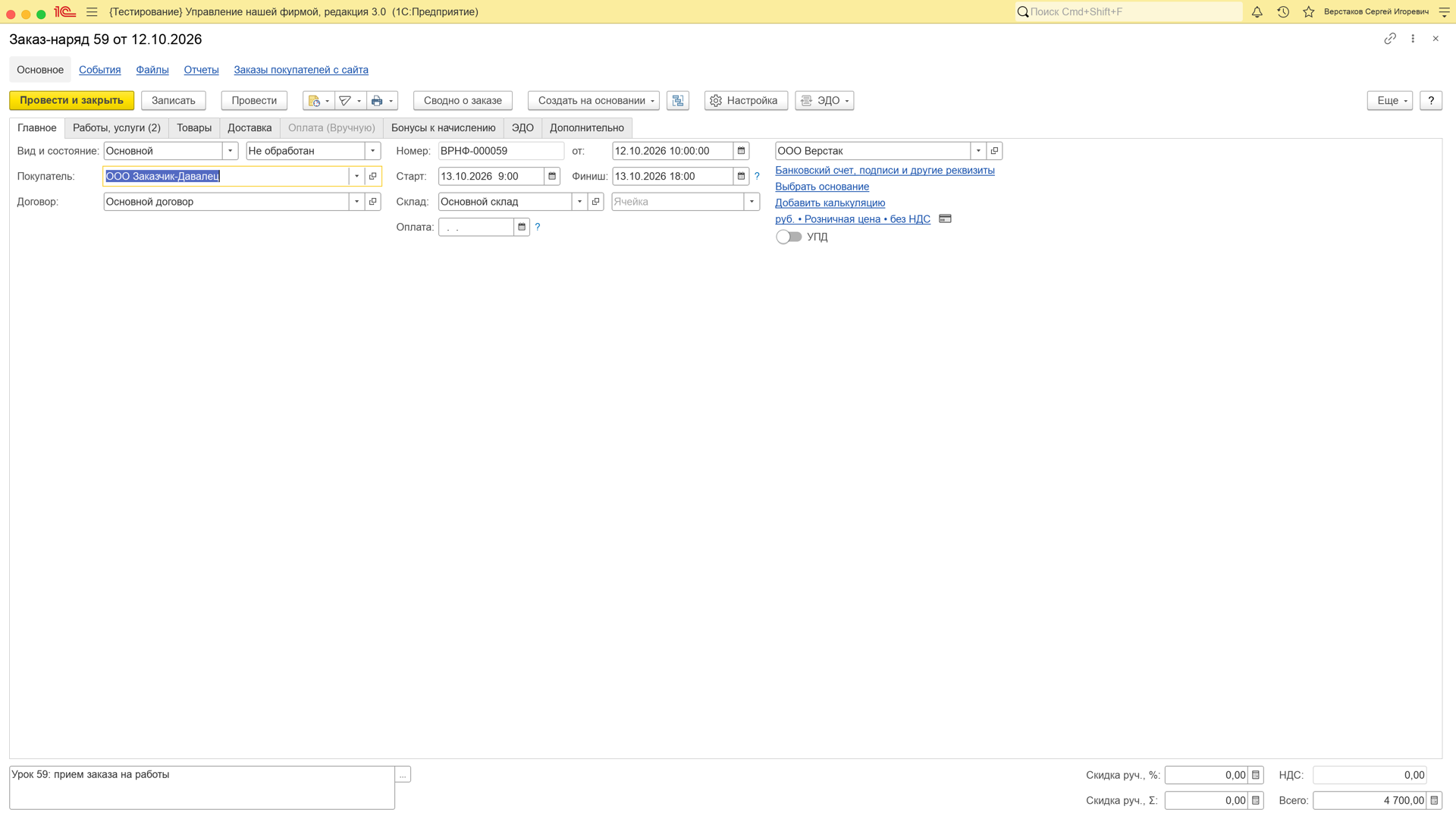This screenshot has height=819, width=1456.
Task: Open the События link
Action: [100, 70]
